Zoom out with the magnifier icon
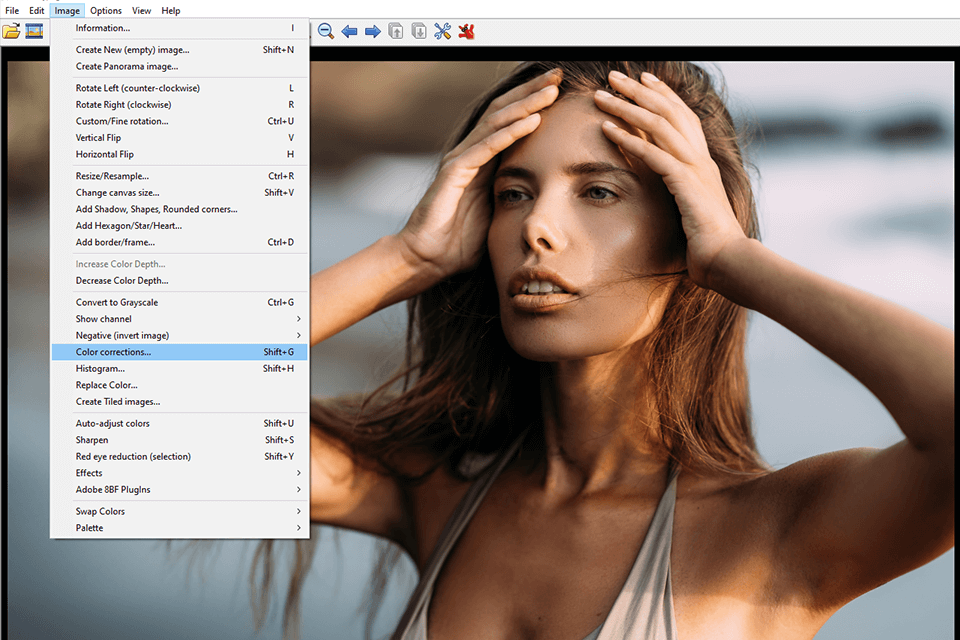 click(x=325, y=31)
